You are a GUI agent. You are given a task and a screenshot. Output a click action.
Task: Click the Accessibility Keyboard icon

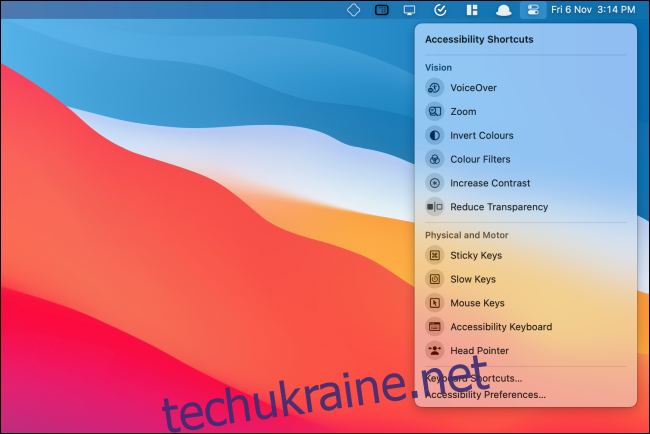pyautogui.click(x=434, y=327)
